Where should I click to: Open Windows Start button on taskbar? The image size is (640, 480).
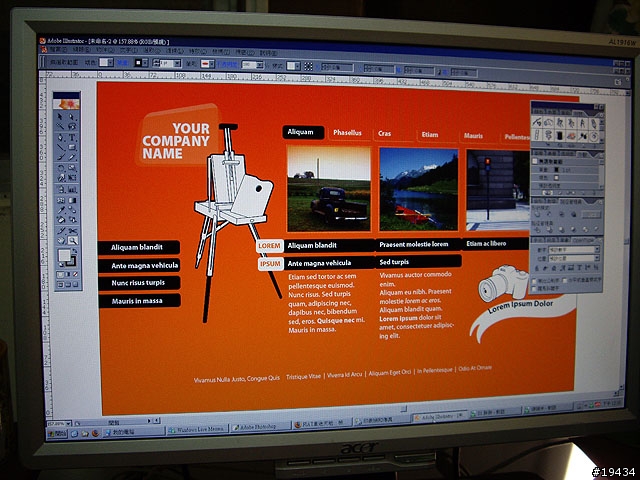point(57,433)
